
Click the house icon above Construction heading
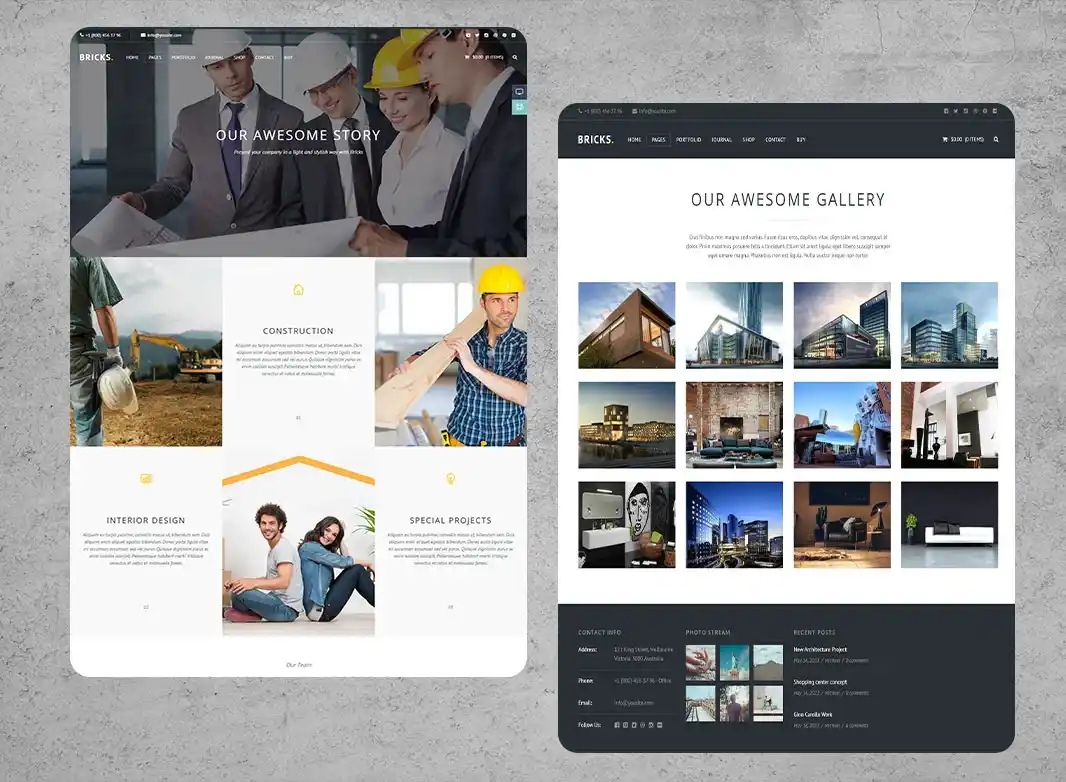[298, 290]
